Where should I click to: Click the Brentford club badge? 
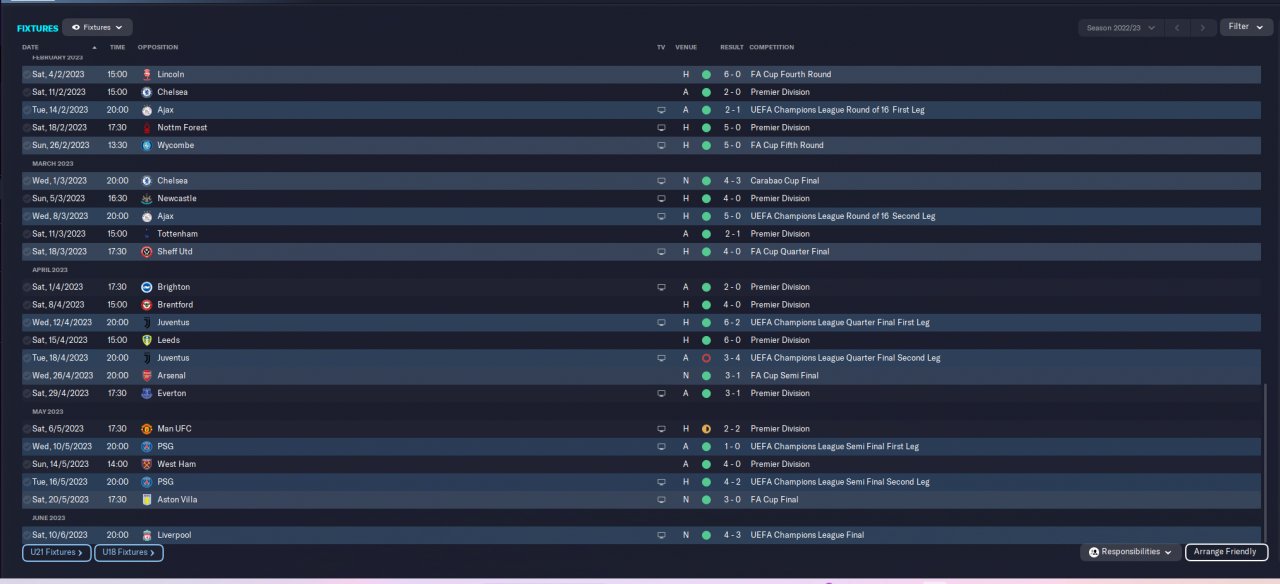[146, 305]
